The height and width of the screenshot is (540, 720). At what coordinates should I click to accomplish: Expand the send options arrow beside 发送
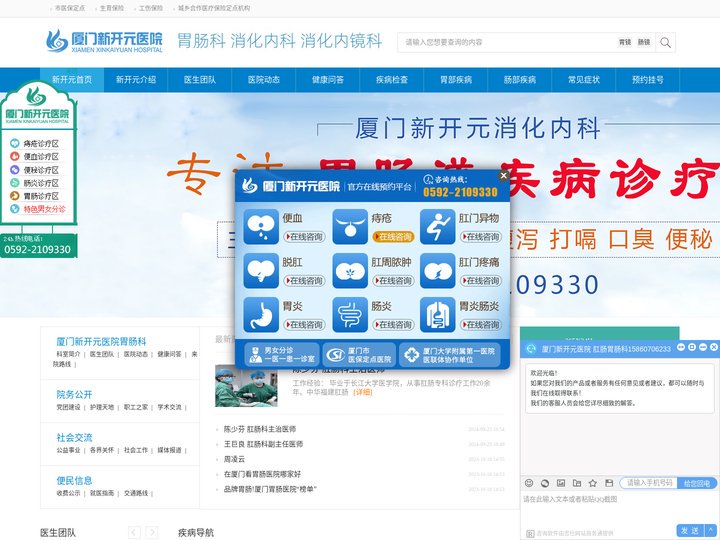(711, 530)
